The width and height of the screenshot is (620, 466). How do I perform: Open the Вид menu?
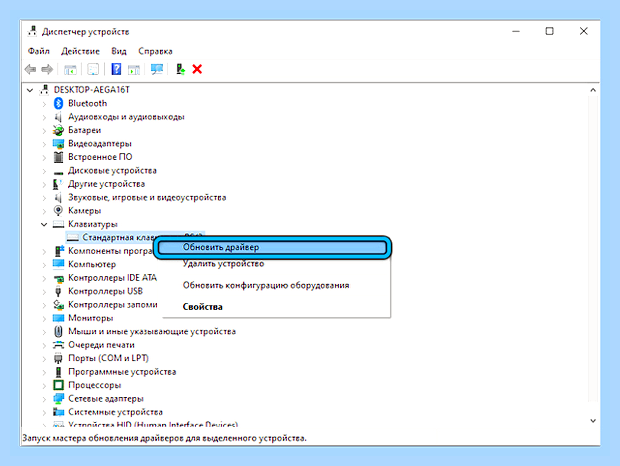tap(119, 51)
